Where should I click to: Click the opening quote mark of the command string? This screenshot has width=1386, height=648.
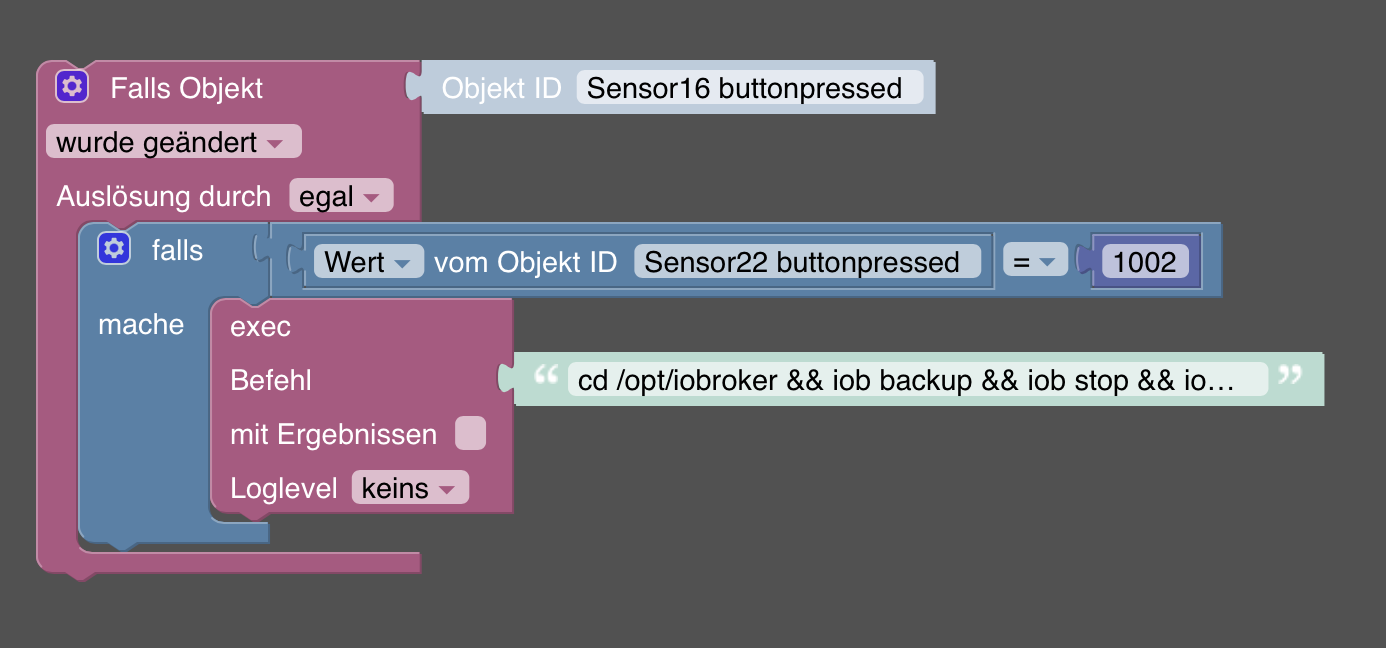point(545,378)
